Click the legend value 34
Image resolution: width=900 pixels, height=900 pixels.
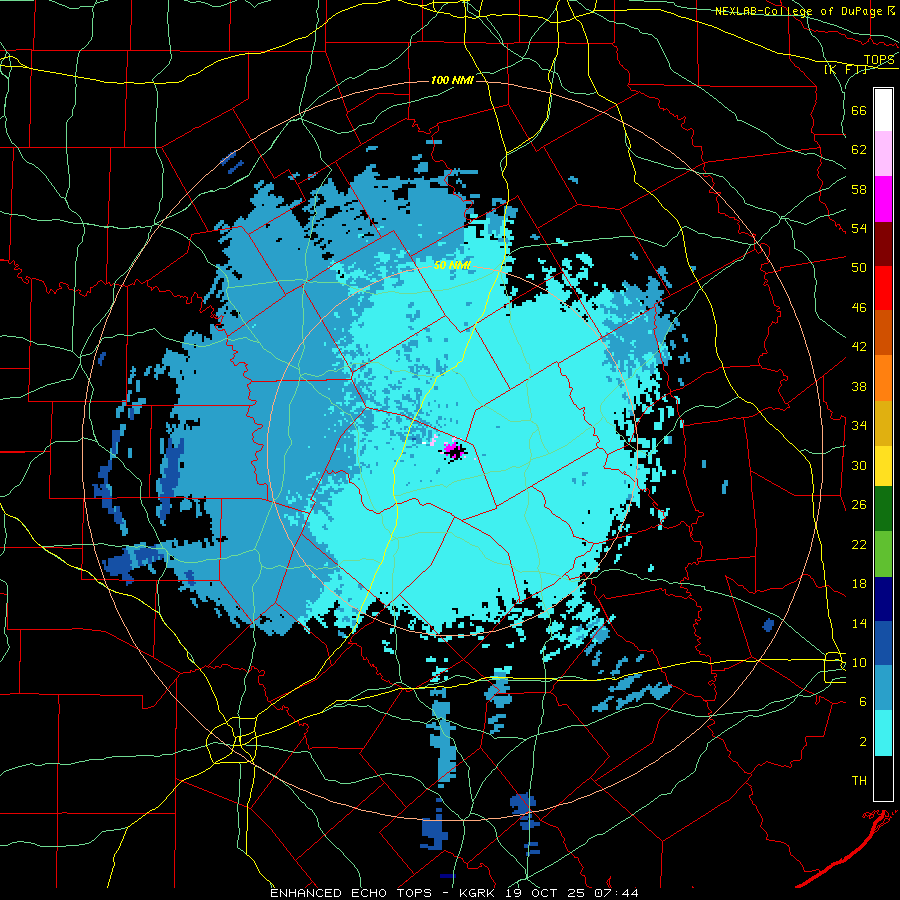click(859, 426)
